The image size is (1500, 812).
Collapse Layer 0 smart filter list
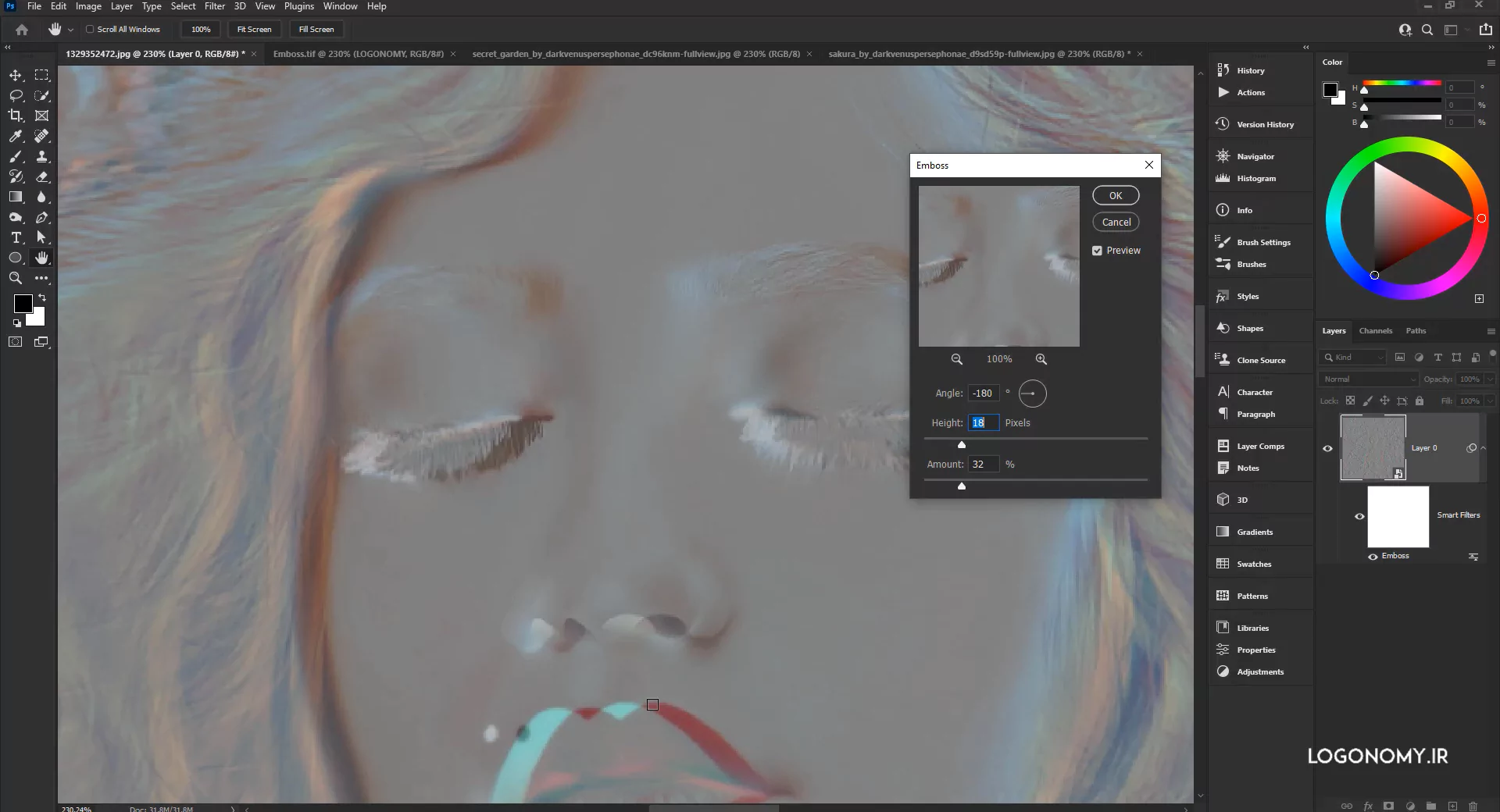[1484, 447]
